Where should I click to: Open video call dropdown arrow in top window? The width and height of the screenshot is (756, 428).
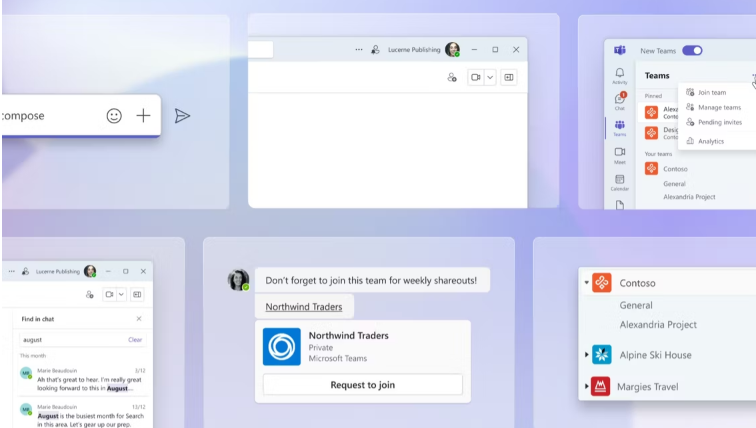point(490,77)
